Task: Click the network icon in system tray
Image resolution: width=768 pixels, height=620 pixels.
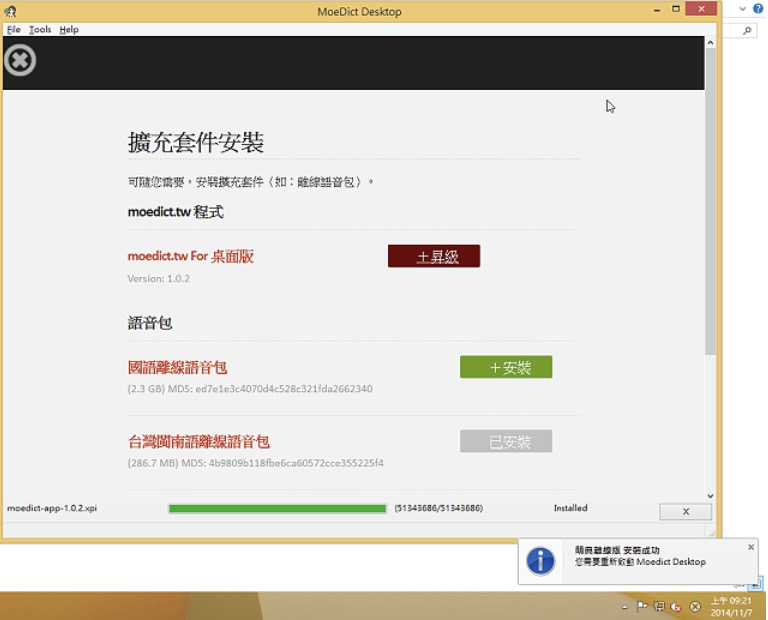Action: pos(659,607)
